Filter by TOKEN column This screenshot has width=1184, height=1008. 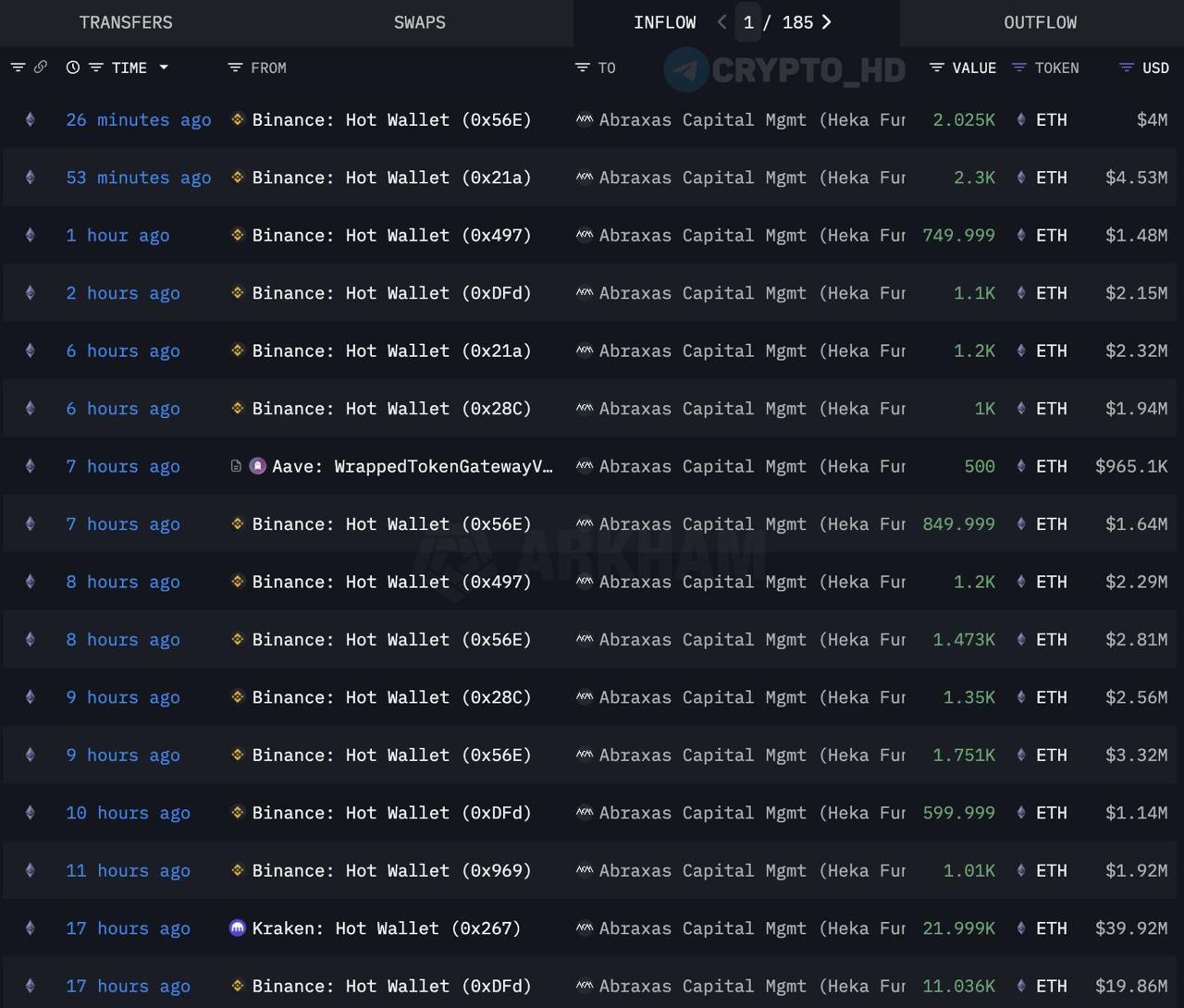(x=1019, y=68)
